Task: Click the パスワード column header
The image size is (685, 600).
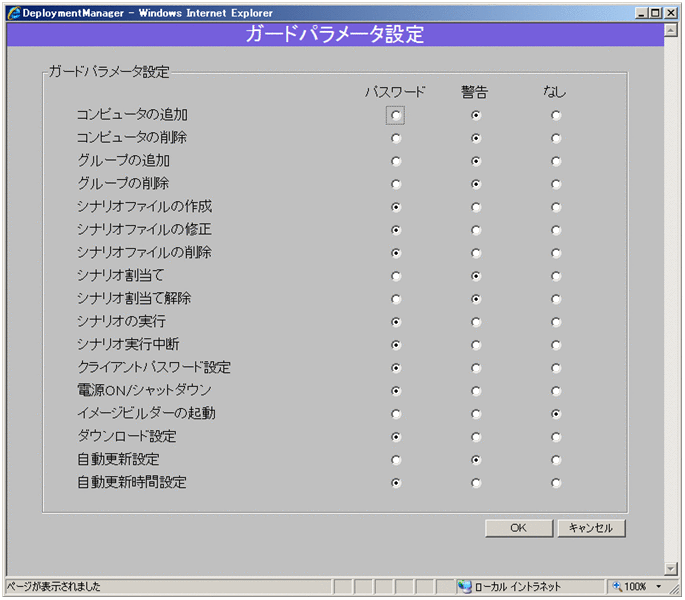Action: (395, 92)
